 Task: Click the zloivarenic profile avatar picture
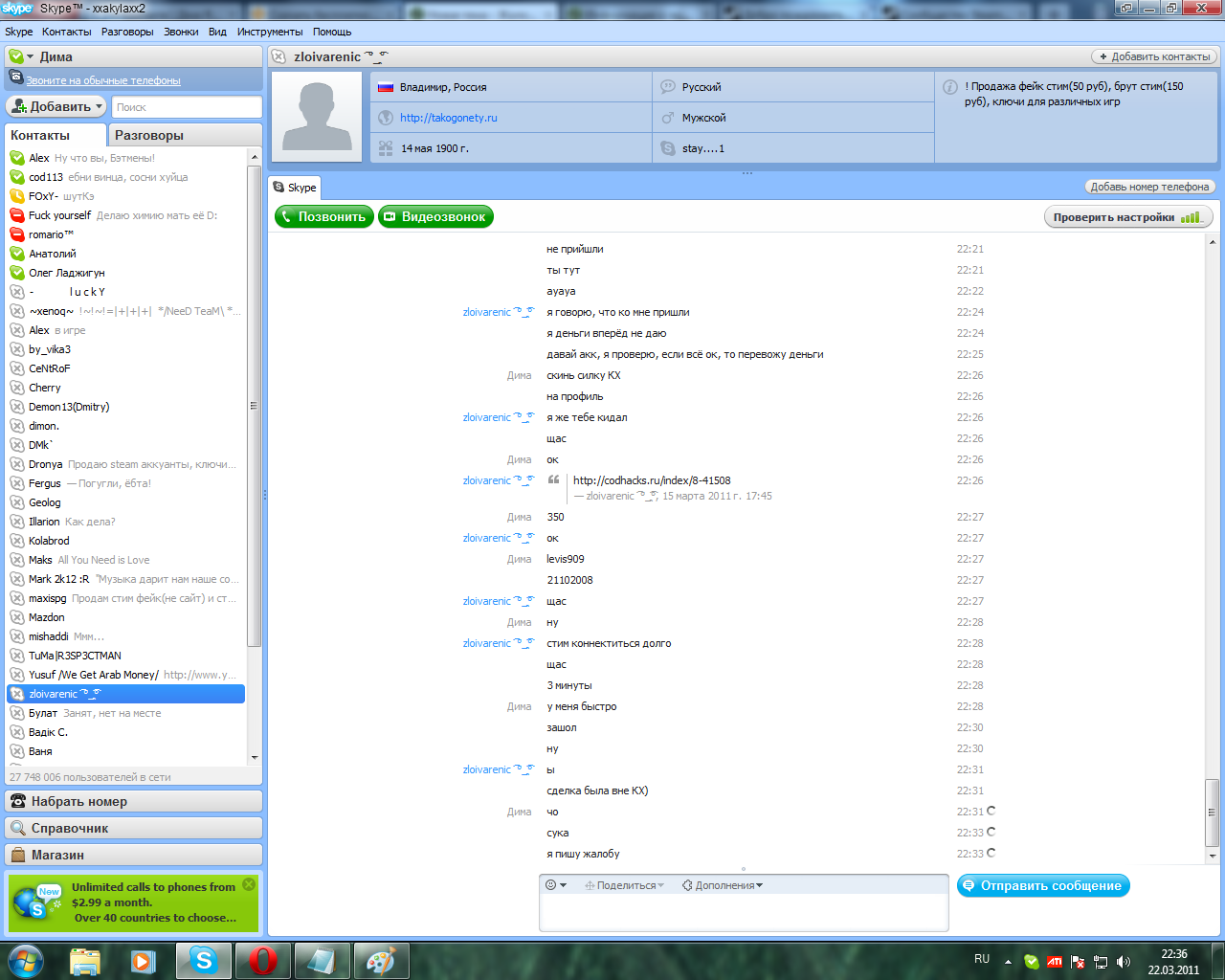click(x=319, y=117)
